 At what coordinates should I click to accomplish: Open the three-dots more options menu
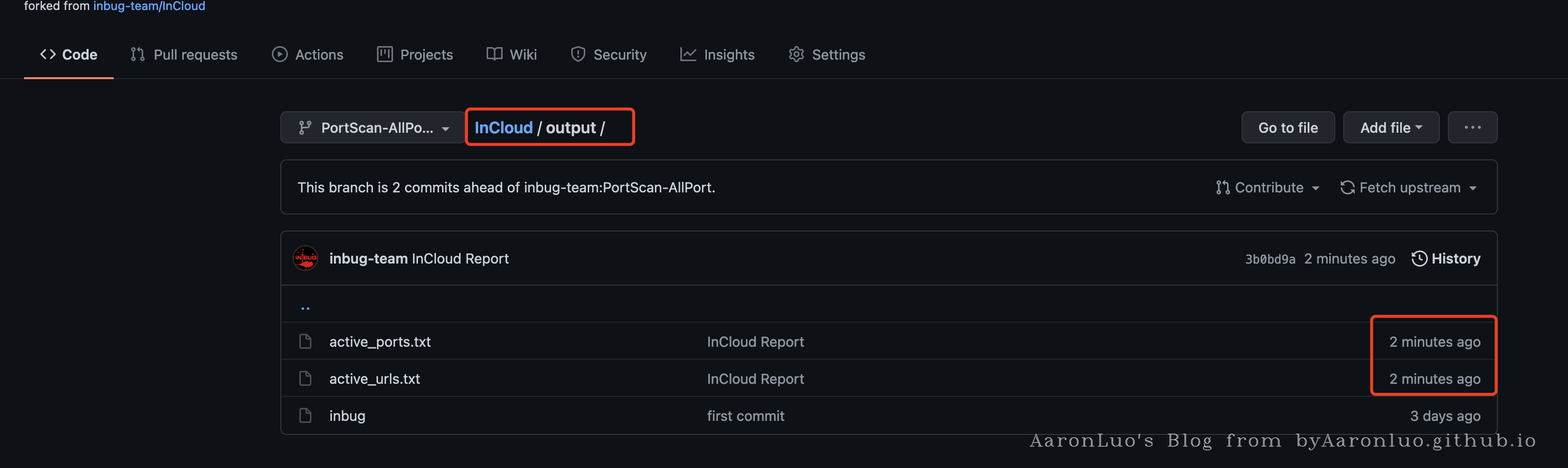coord(1472,127)
